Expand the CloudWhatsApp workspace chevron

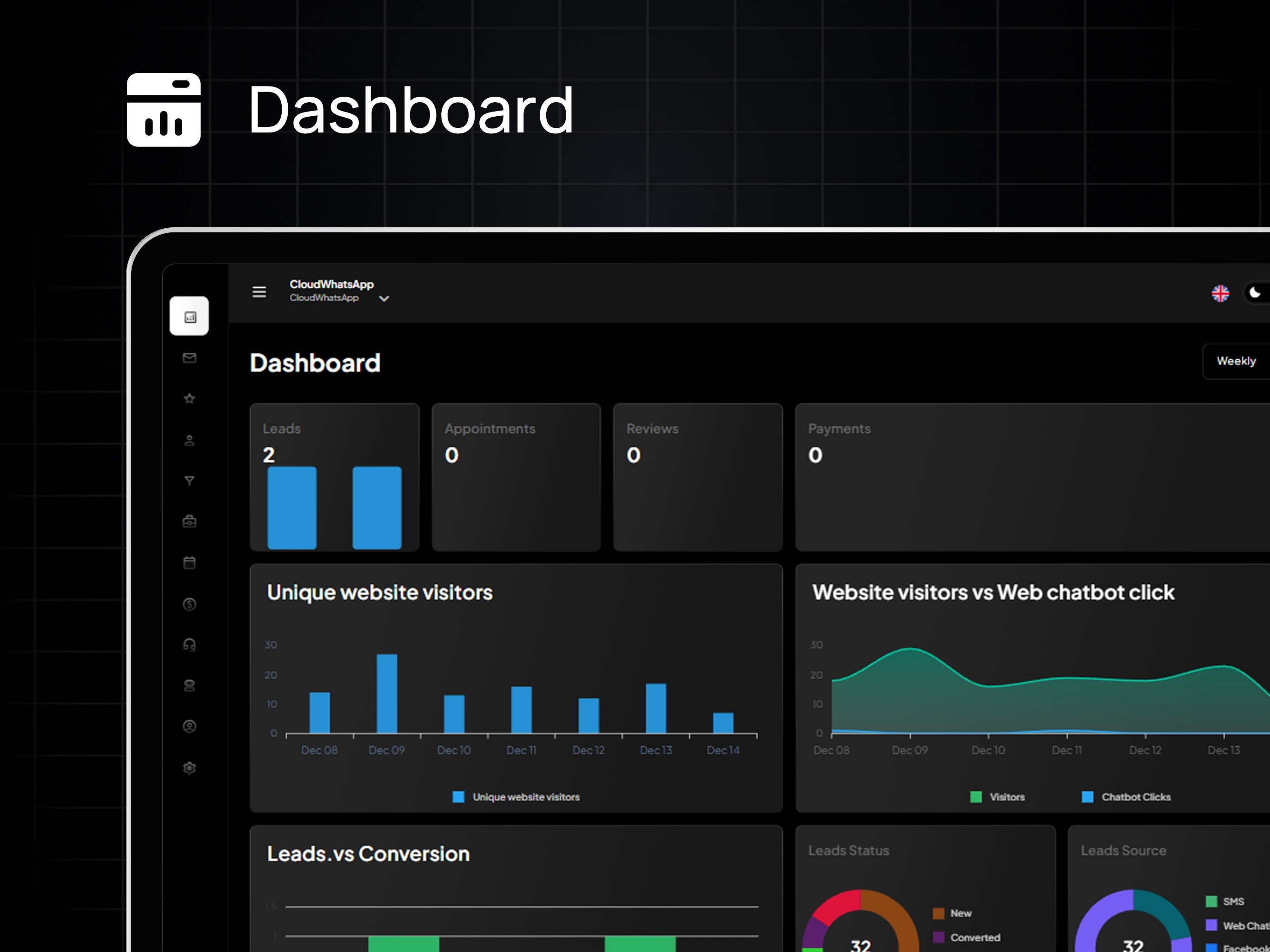pyautogui.click(x=384, y=298)
